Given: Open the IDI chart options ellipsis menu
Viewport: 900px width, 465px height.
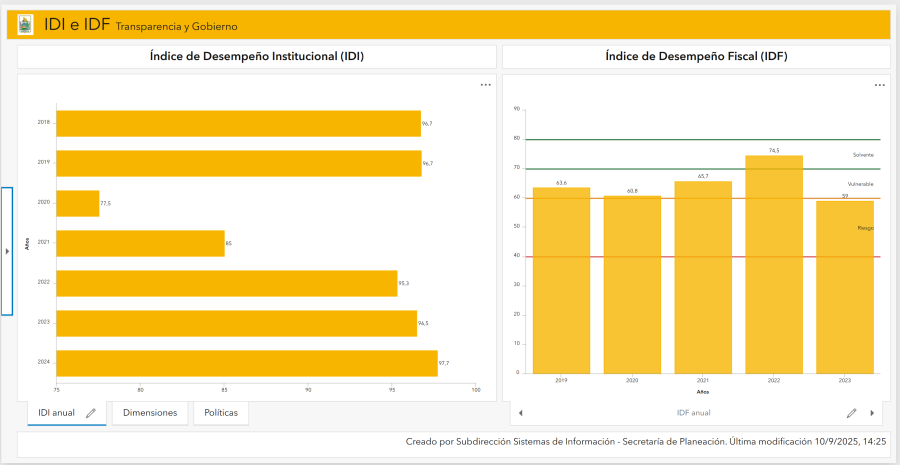Looking at the screenshot, I should point(486,85).
